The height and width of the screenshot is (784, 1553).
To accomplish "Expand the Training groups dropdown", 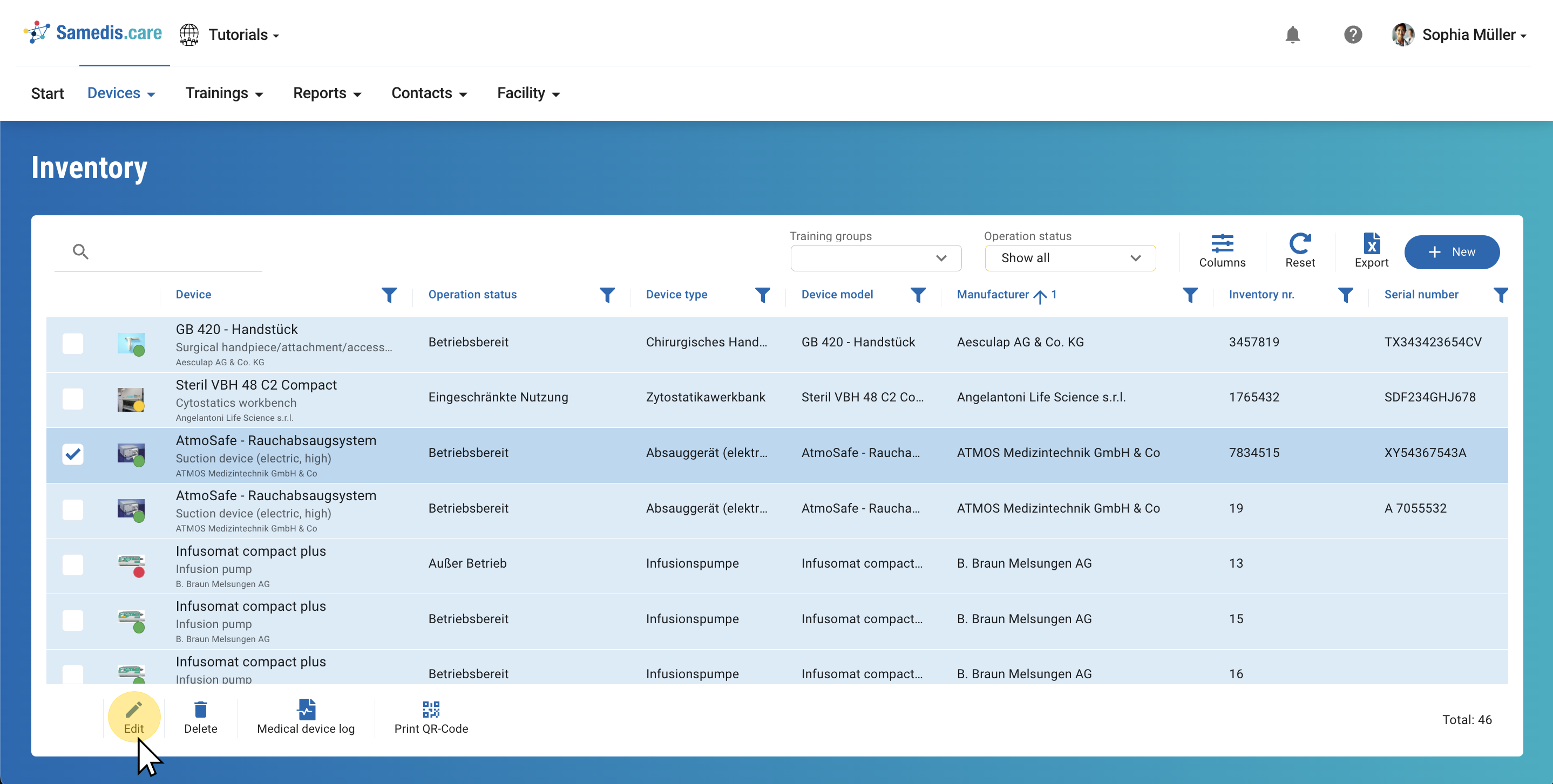I will 876,258.
